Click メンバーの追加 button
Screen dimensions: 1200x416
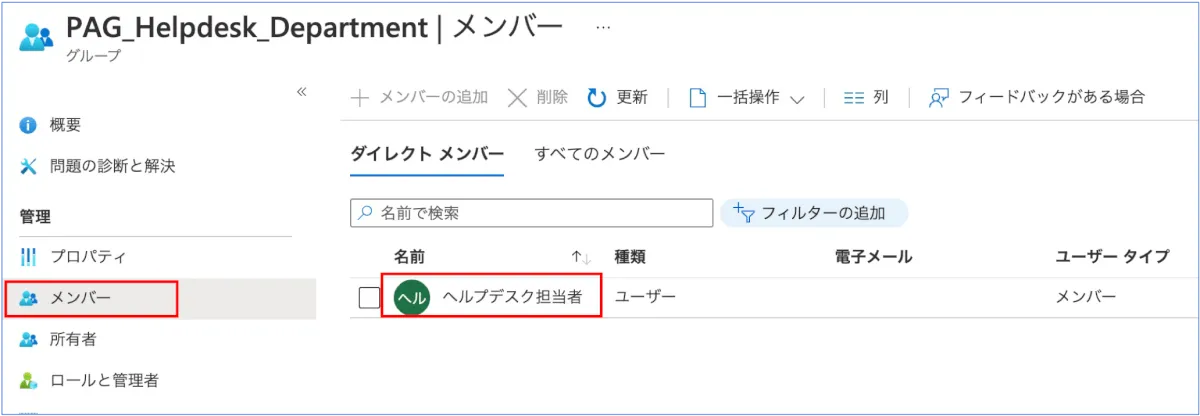point(420,97)
